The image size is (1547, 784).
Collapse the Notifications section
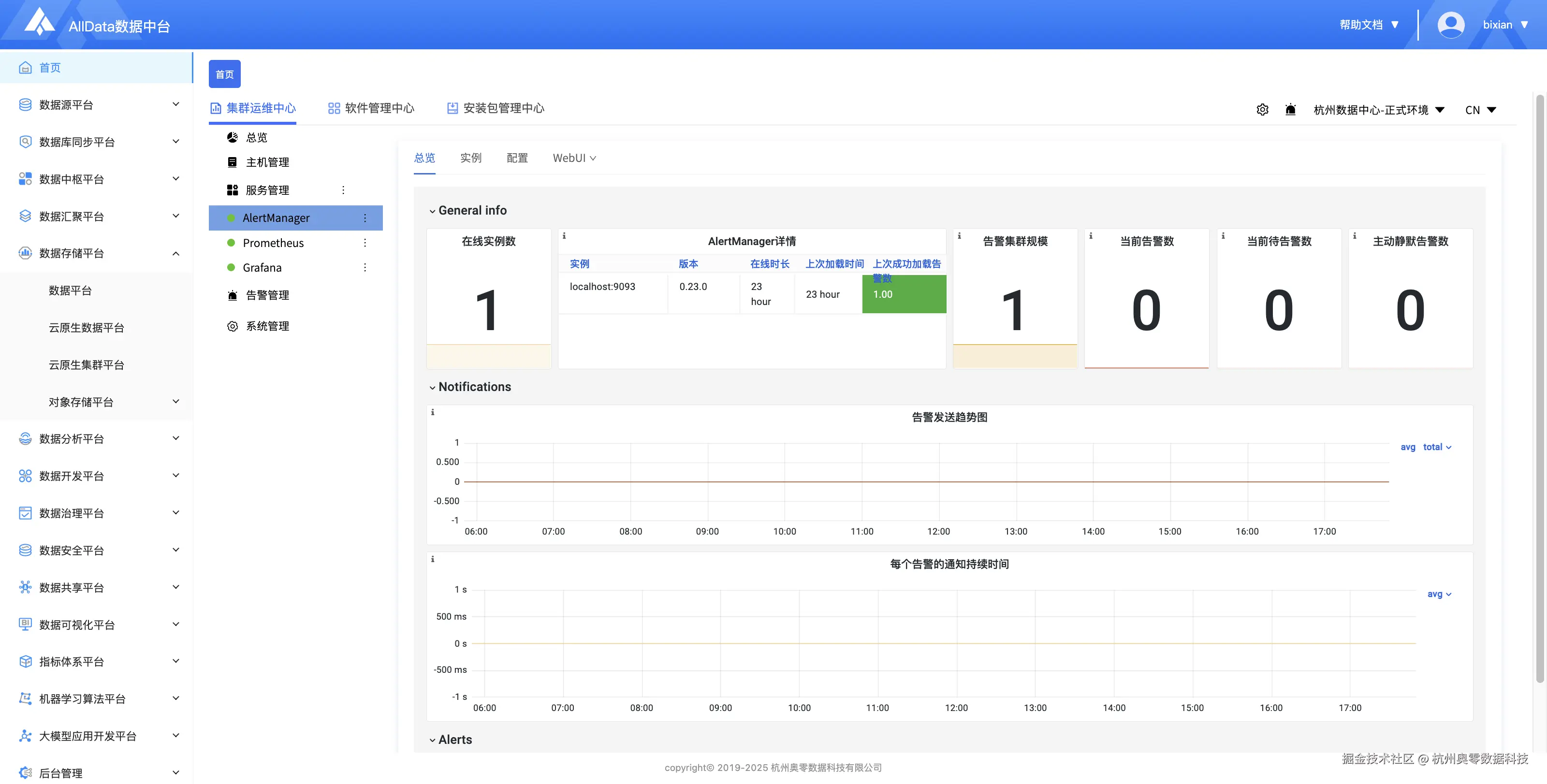coord(432,387)
